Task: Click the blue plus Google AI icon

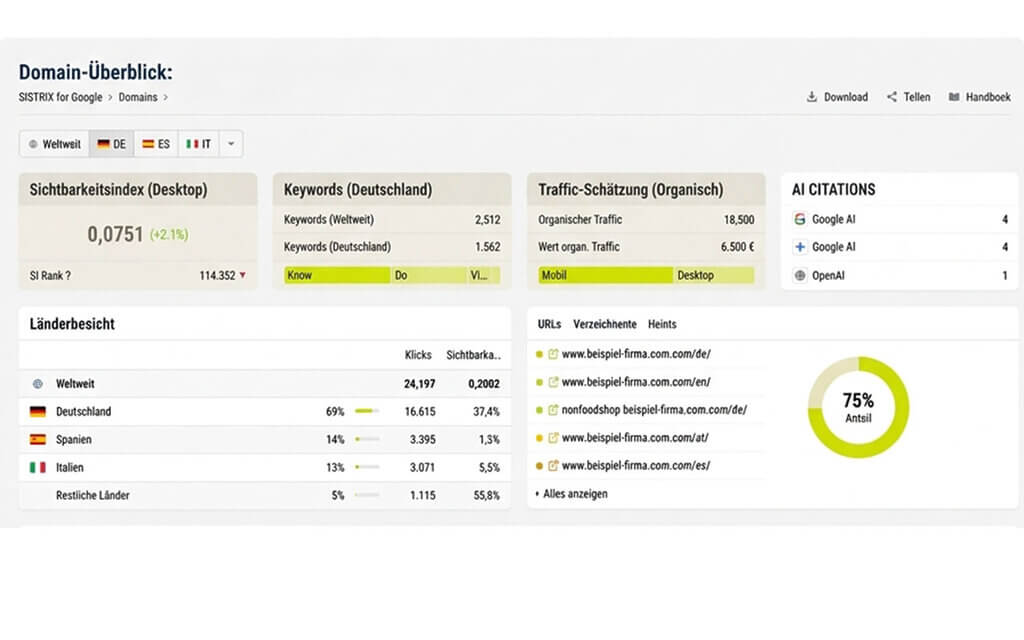Action: 800,247
